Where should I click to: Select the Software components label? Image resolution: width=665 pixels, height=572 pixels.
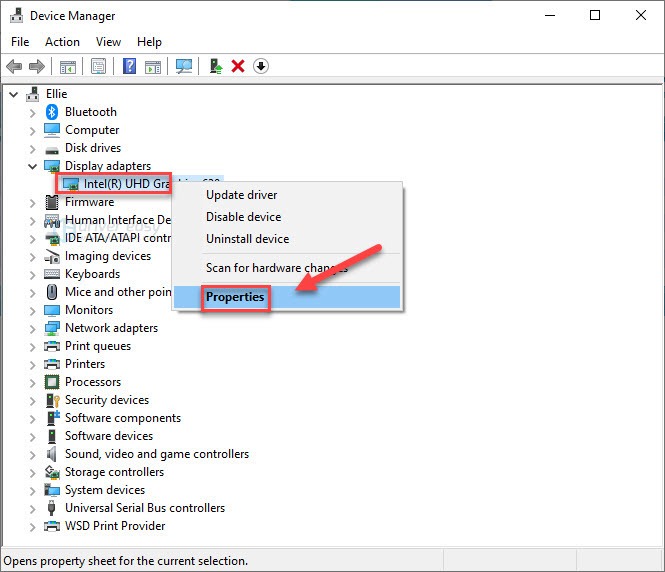pos(123,418)
